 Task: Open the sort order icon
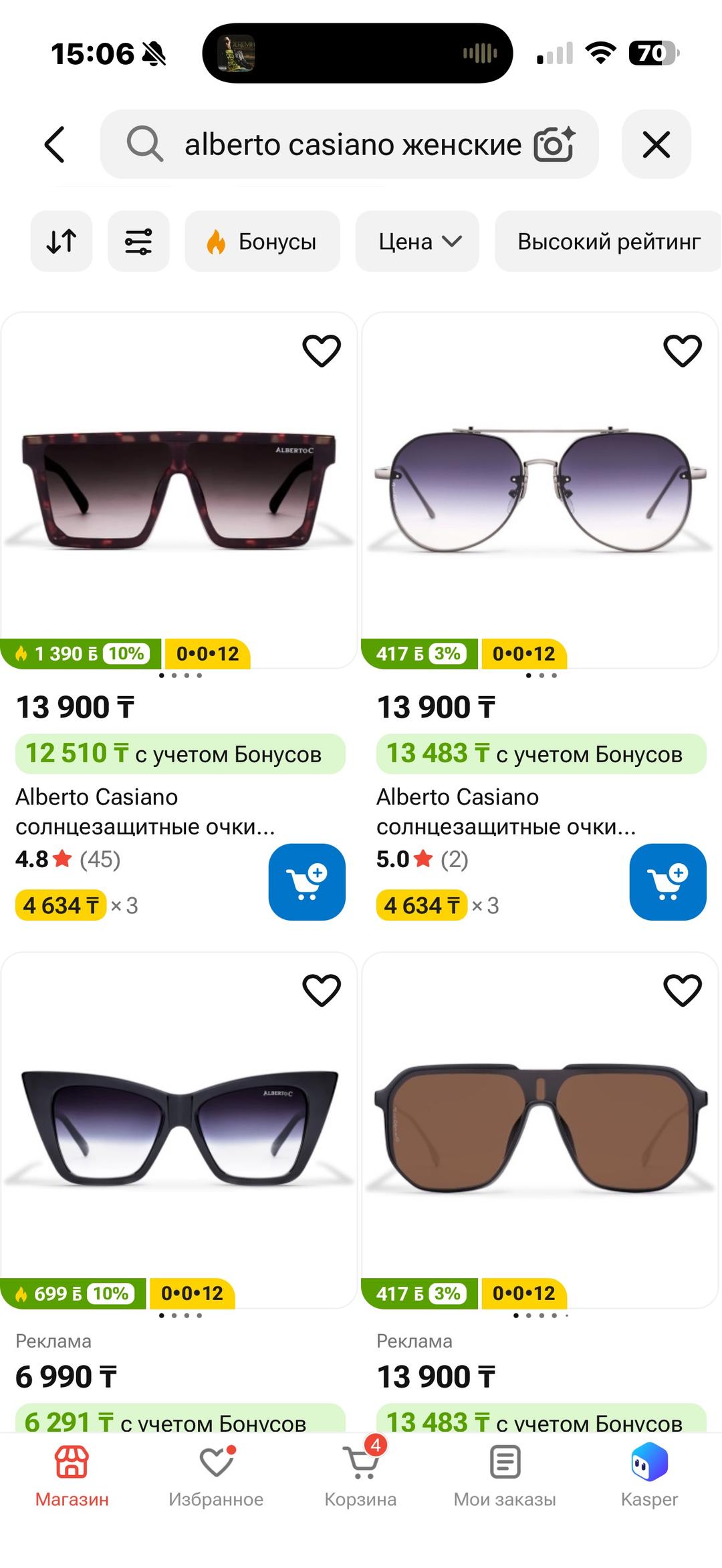coord(62,241)
